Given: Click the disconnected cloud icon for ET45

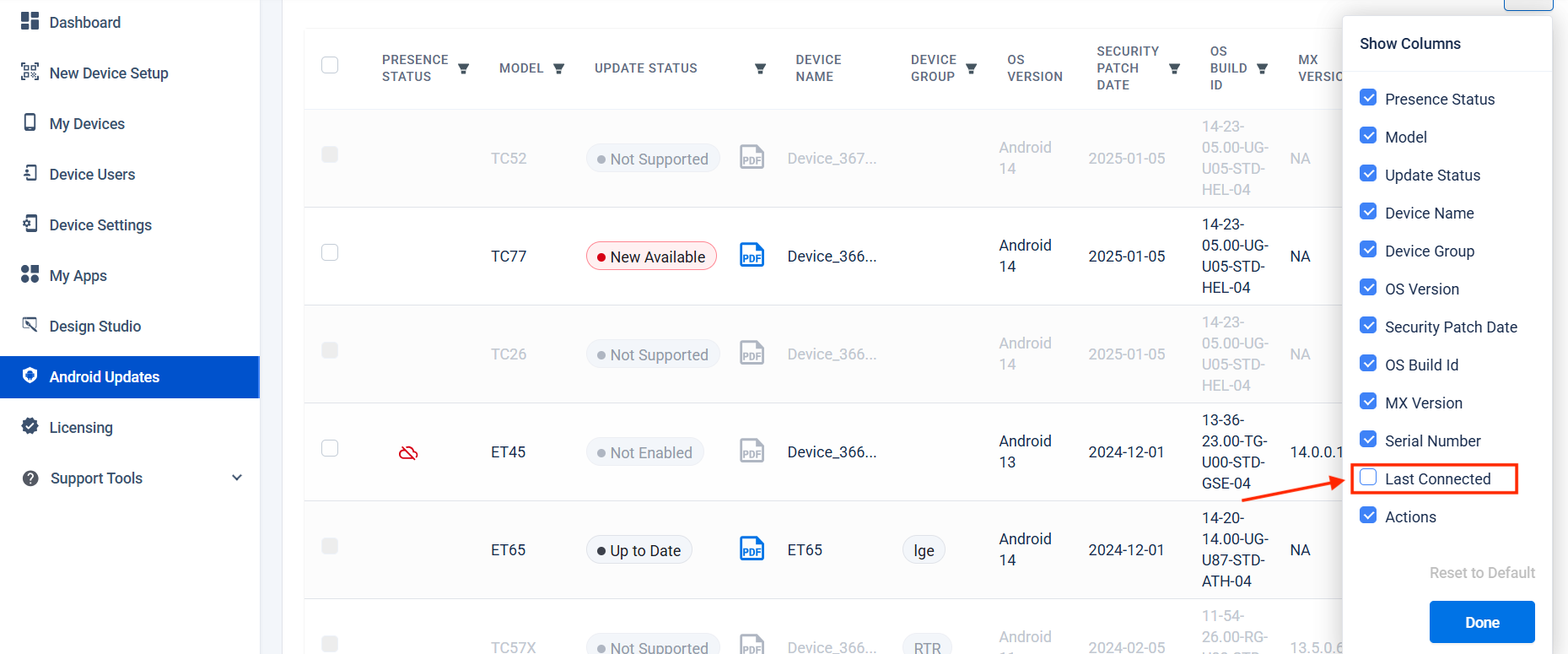Looking at the screenshot, I should click(x=408, y=453).
